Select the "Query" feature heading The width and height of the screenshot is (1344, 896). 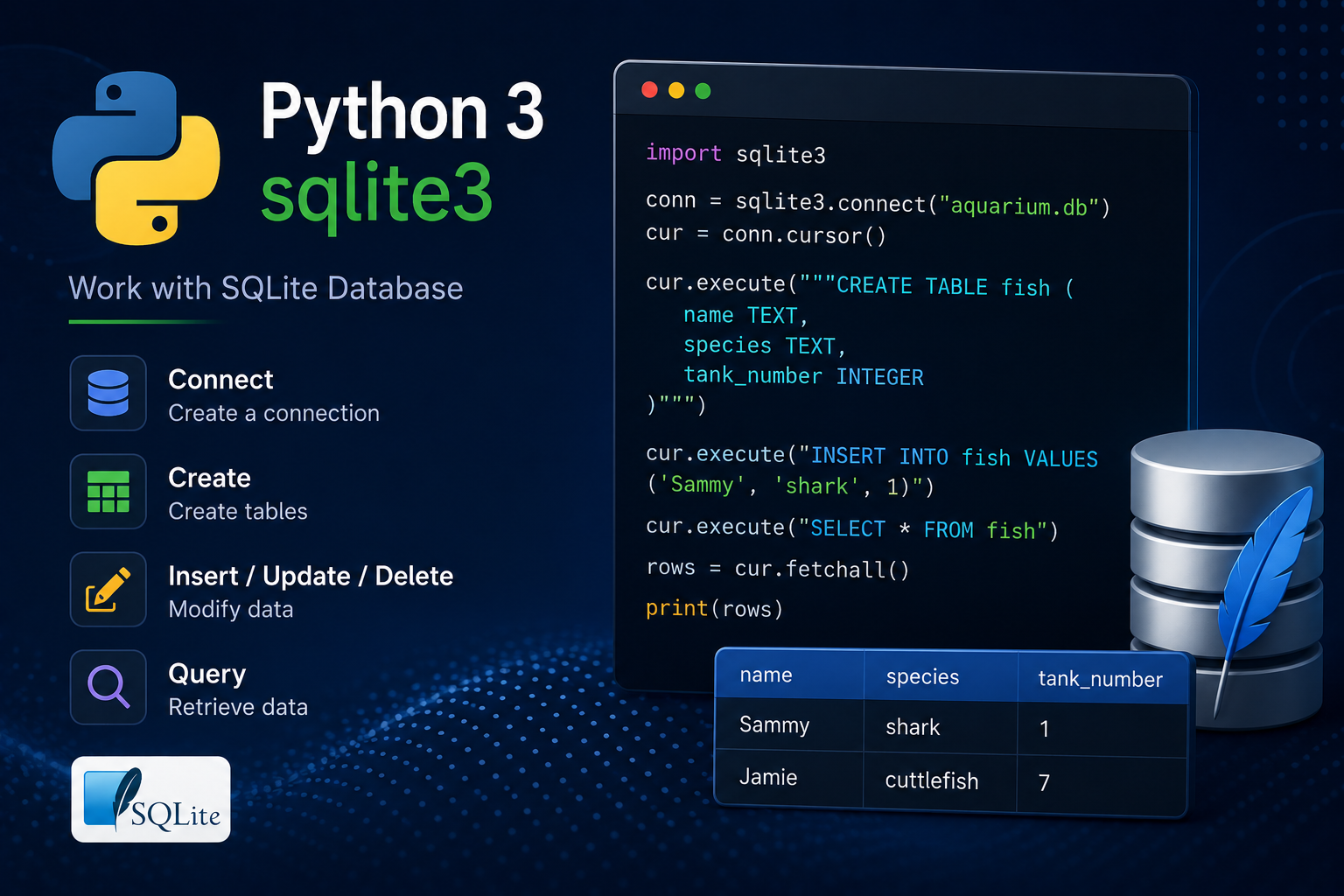coord(207,675)
